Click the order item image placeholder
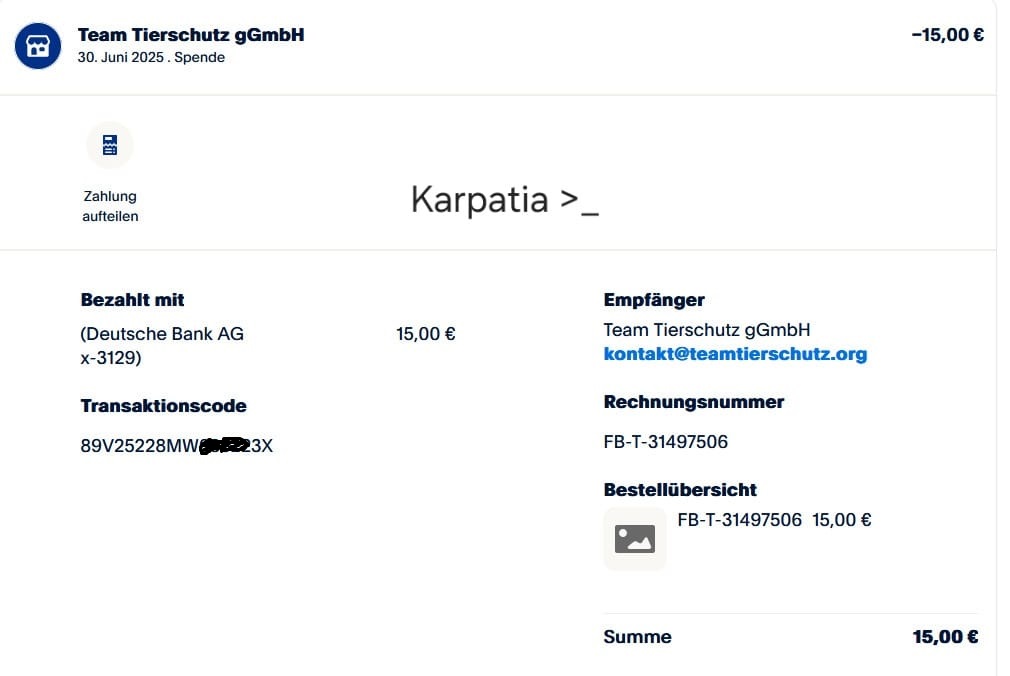This screenshot has width=1010, height=676. tap(635, 539)
